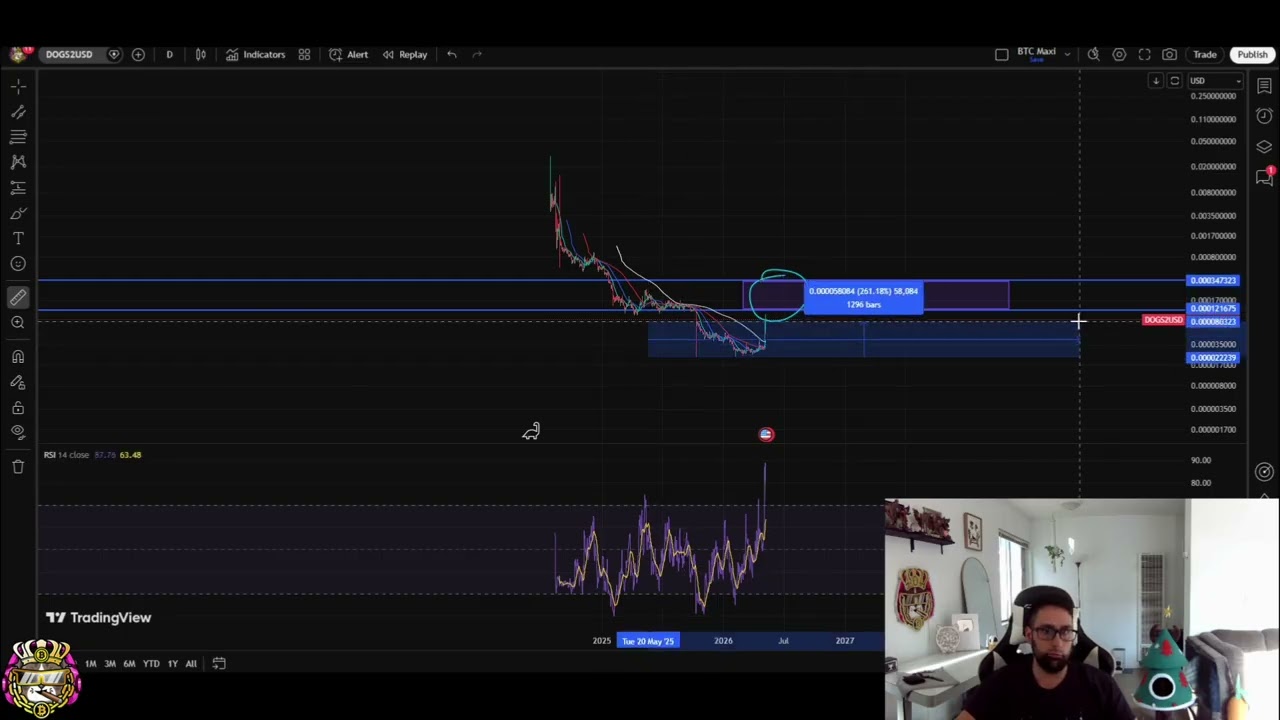Toggle hide all drawings eye
1280x720 pixels.
tap(18, 432)
